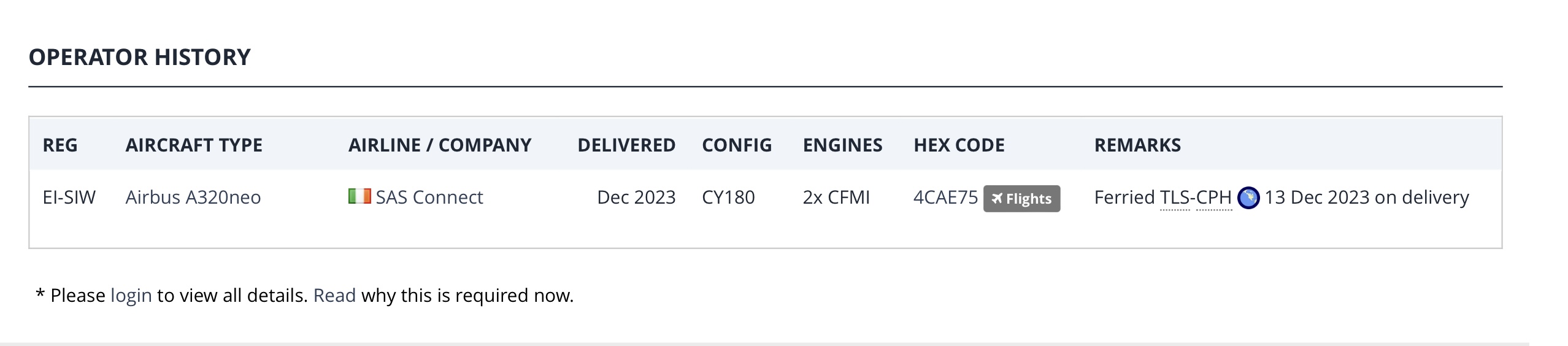
Task: Click the CONFIG column header
Action: tap(737, 145)
